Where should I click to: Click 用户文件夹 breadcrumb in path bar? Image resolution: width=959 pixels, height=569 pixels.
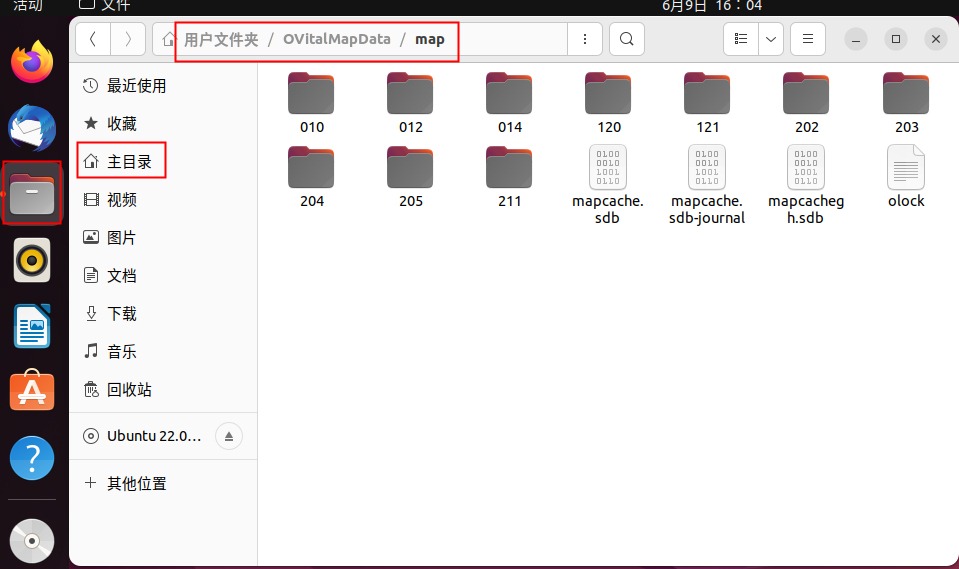coord(220,40)
